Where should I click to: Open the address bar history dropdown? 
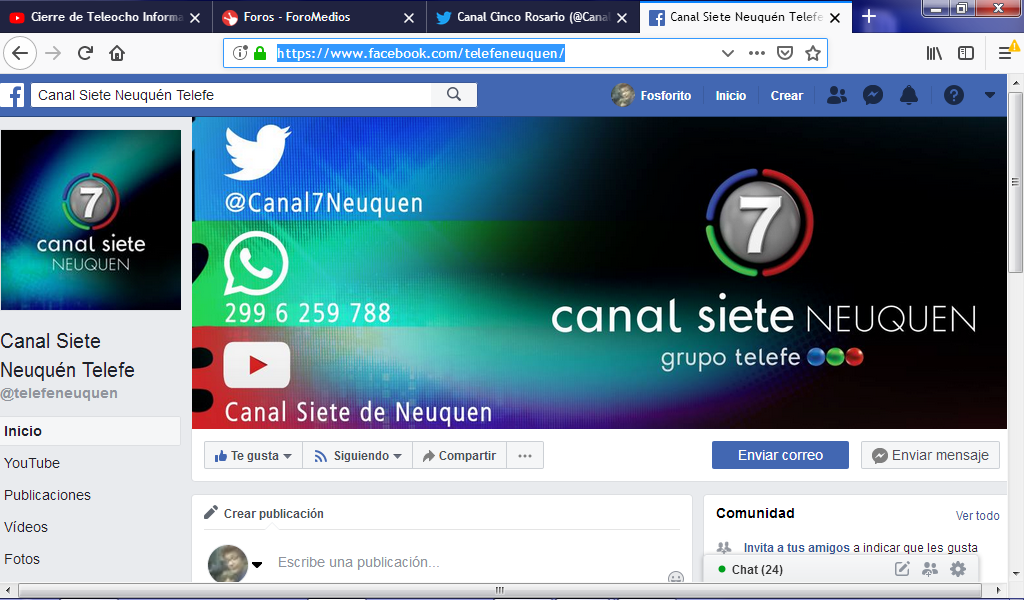pos(727,54)
